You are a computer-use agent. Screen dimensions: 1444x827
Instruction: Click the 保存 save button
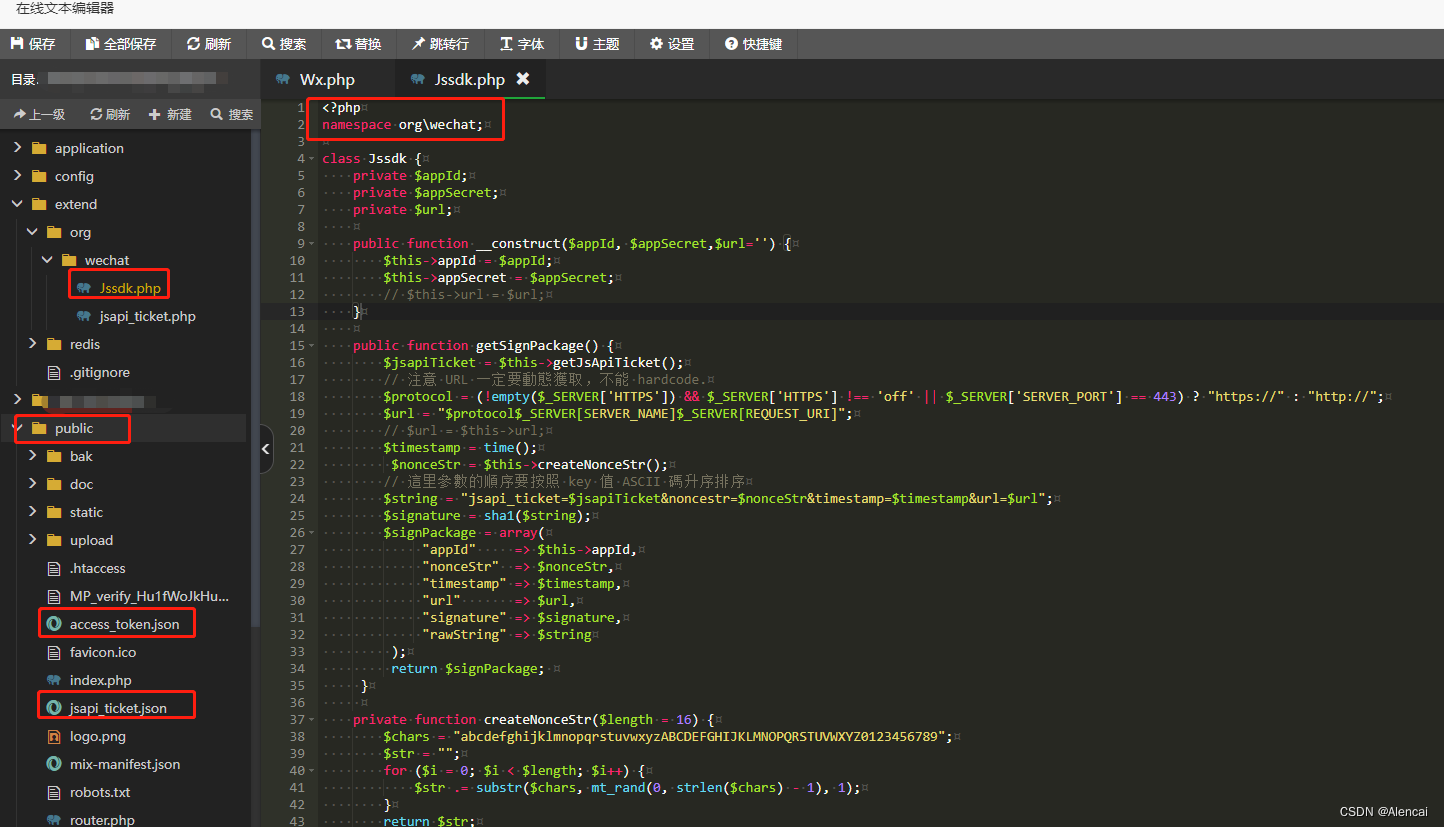33,44
